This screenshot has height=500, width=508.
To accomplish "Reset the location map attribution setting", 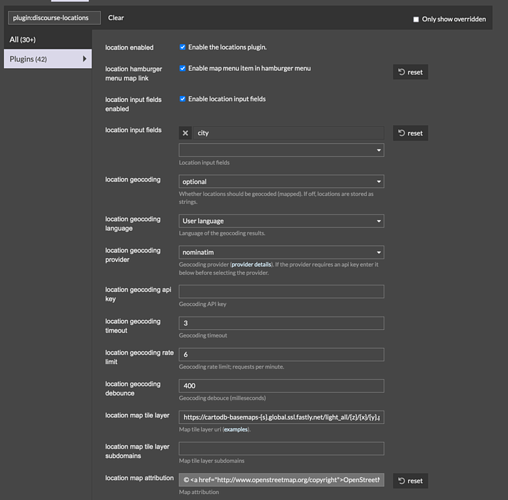I will pyautogui.click(x=410, y=481).
